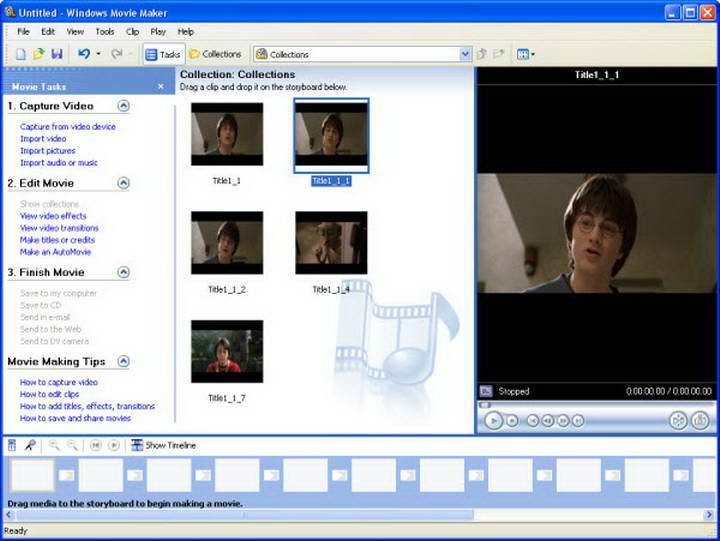Click the Import video link
The width and height of the screenshot is (720, 541).
43,139
